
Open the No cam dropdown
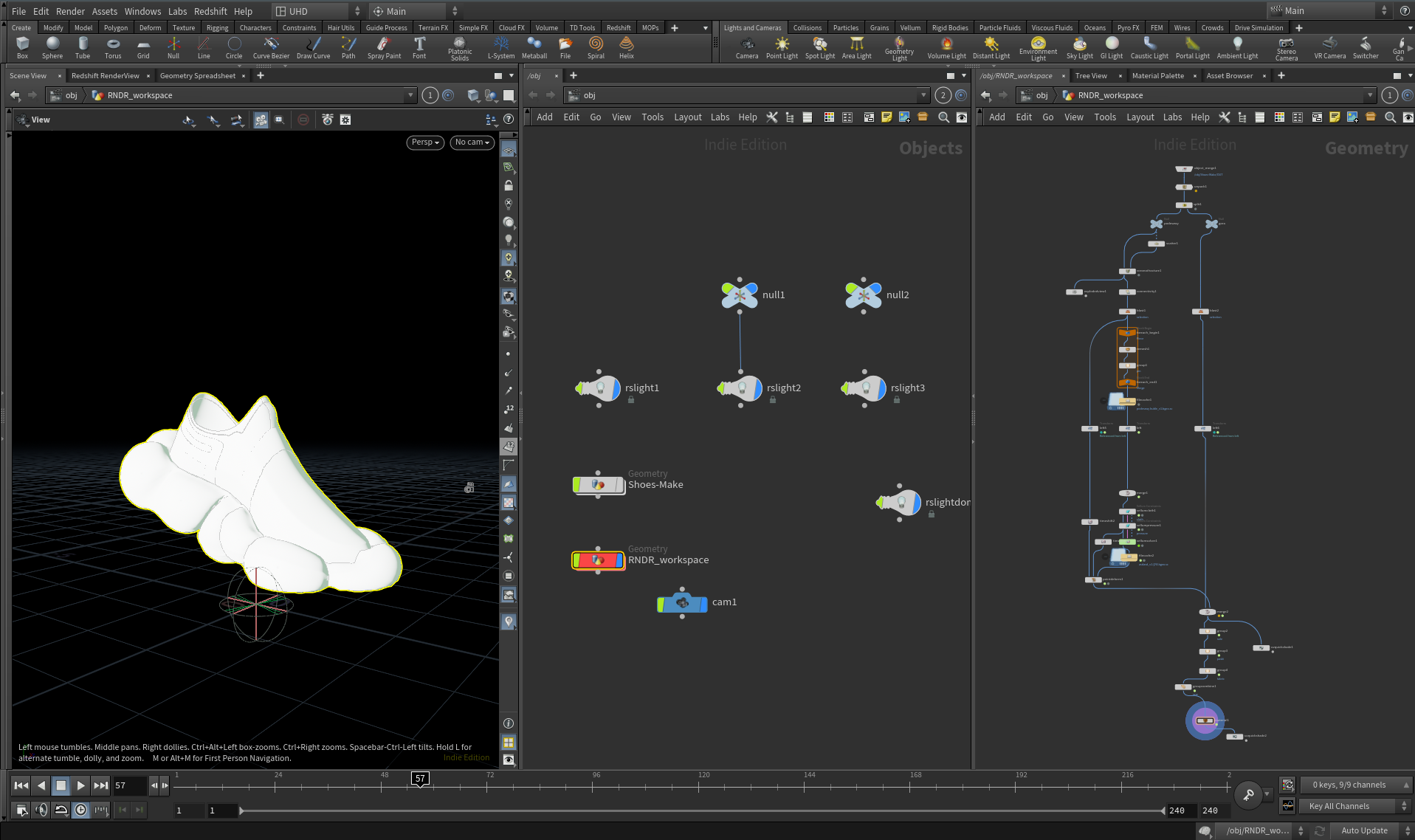click(472, 142)
